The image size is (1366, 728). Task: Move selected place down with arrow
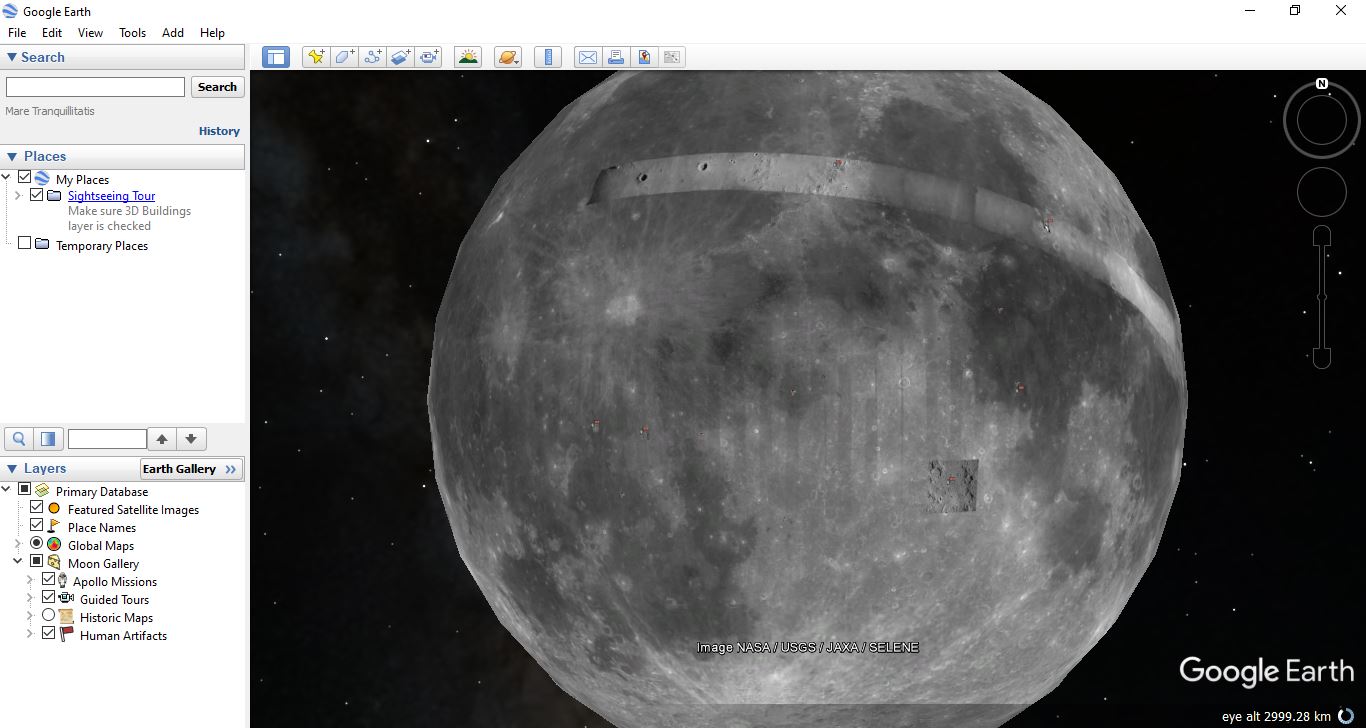click(x=191, y=439)
